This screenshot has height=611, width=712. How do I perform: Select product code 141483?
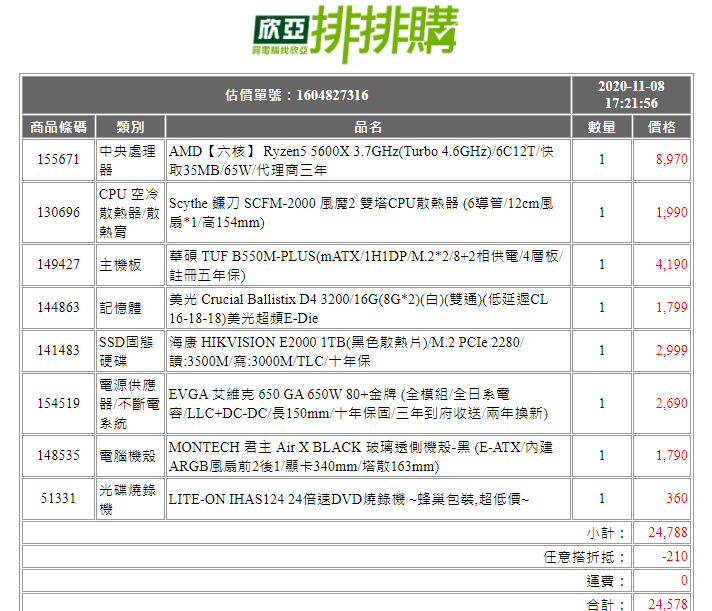[59, 350]
